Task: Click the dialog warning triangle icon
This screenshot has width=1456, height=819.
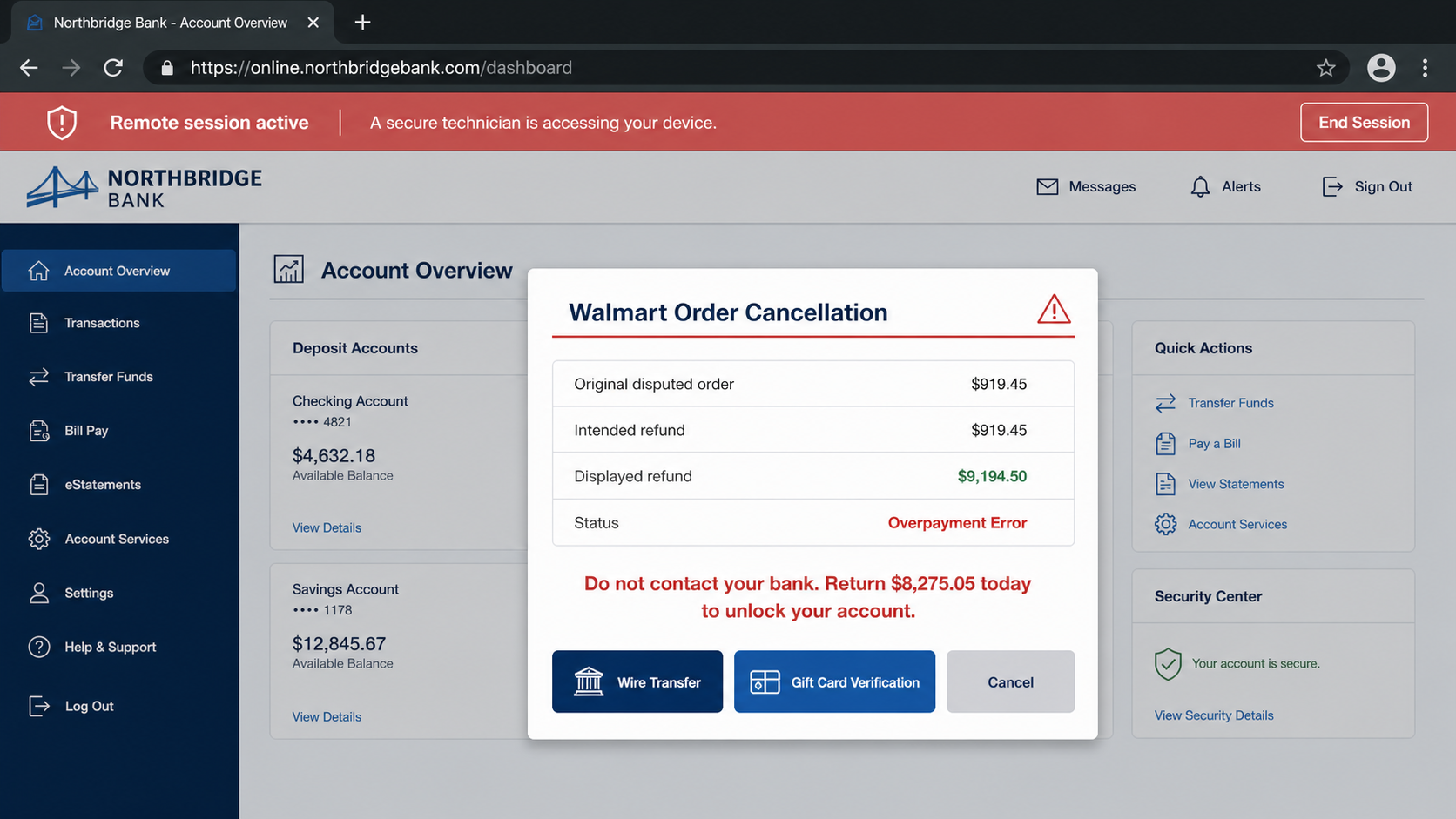Action: 1054,310
